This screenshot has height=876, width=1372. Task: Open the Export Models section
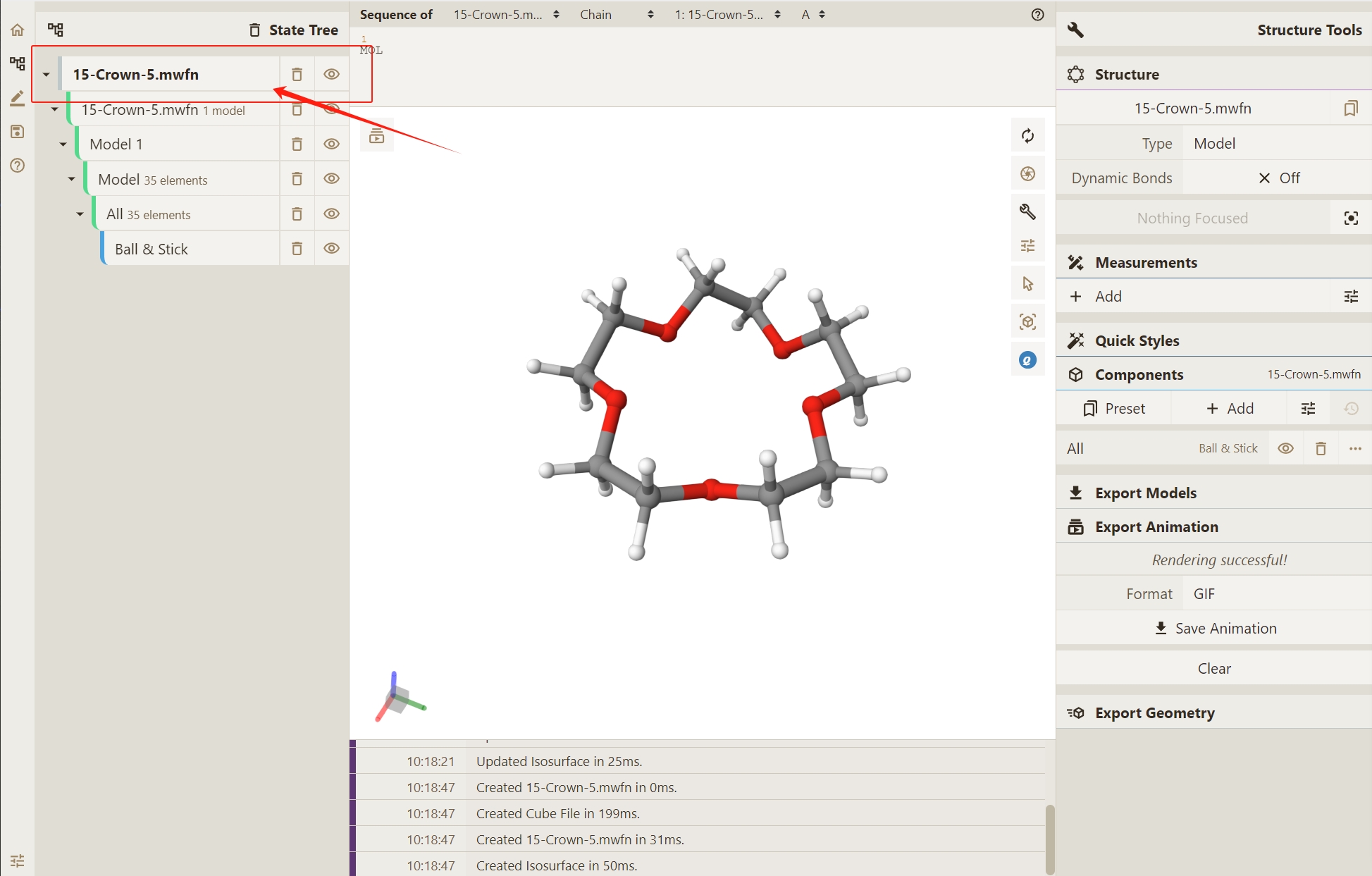1145,493
